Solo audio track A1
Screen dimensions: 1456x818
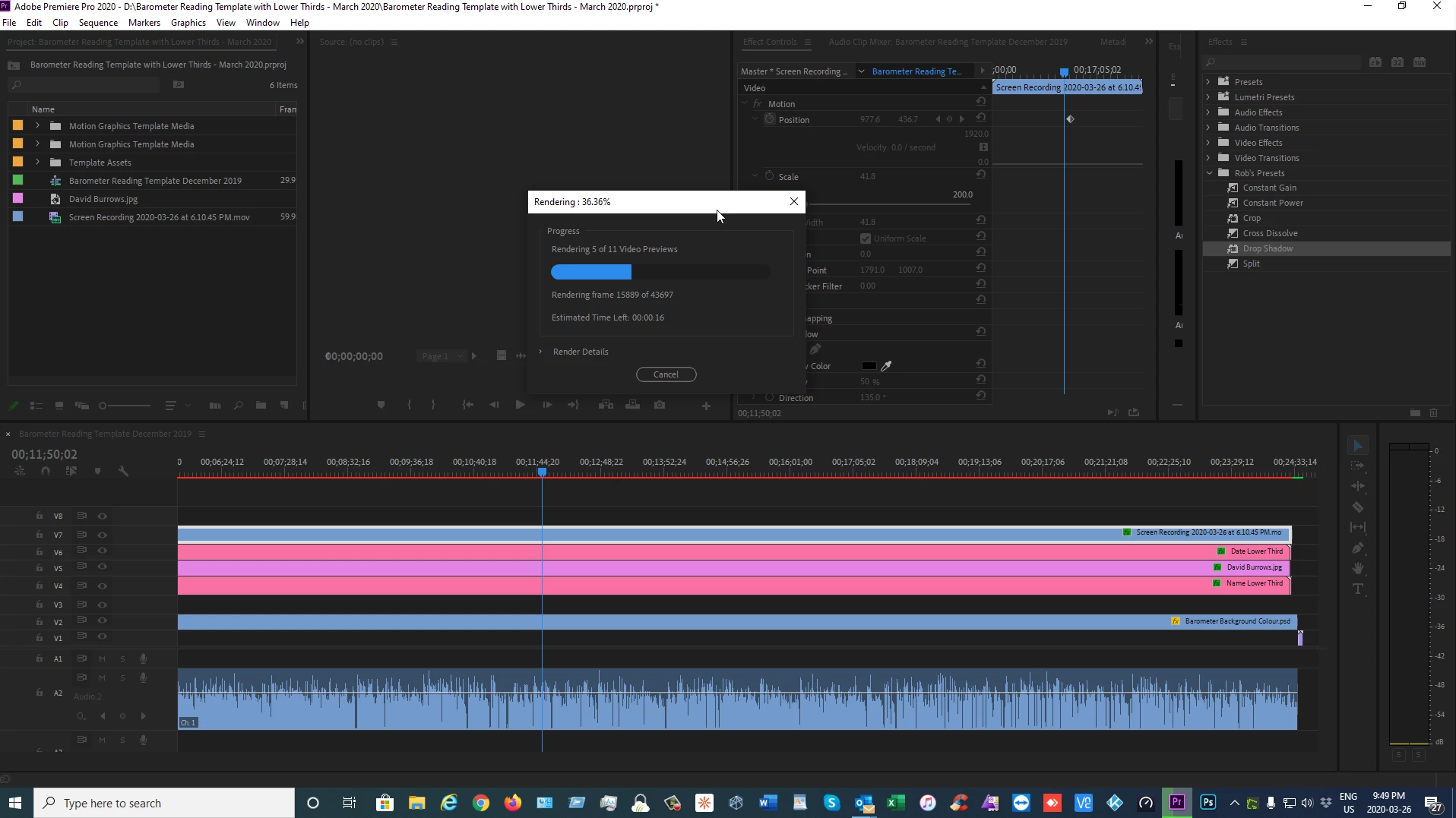click(122, 659)
